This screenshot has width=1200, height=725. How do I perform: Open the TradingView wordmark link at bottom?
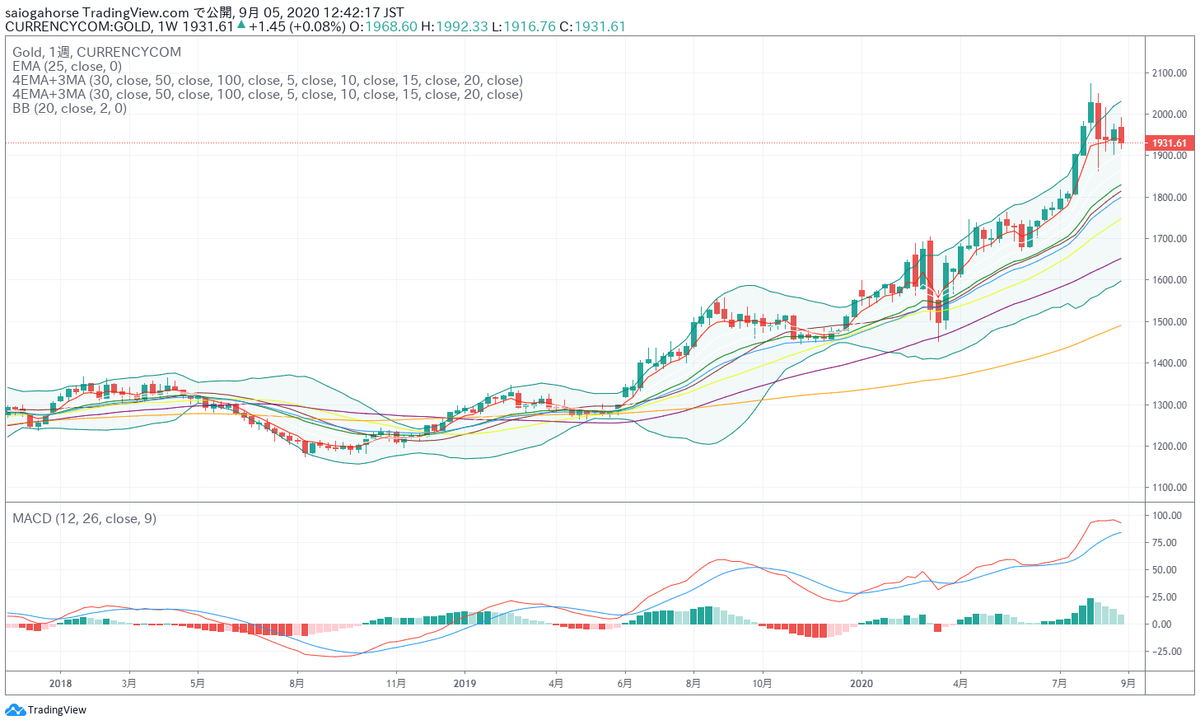click(x=57, y=710)
